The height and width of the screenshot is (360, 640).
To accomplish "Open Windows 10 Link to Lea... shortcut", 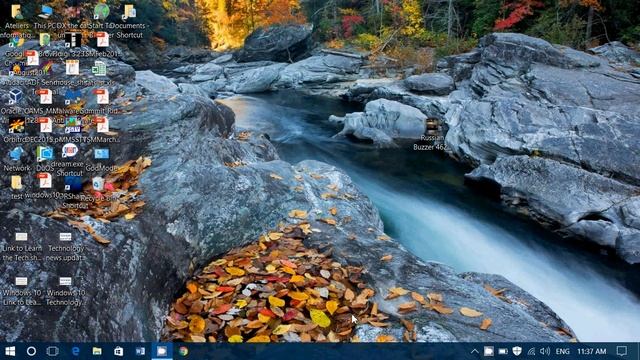I will [21, 281].
